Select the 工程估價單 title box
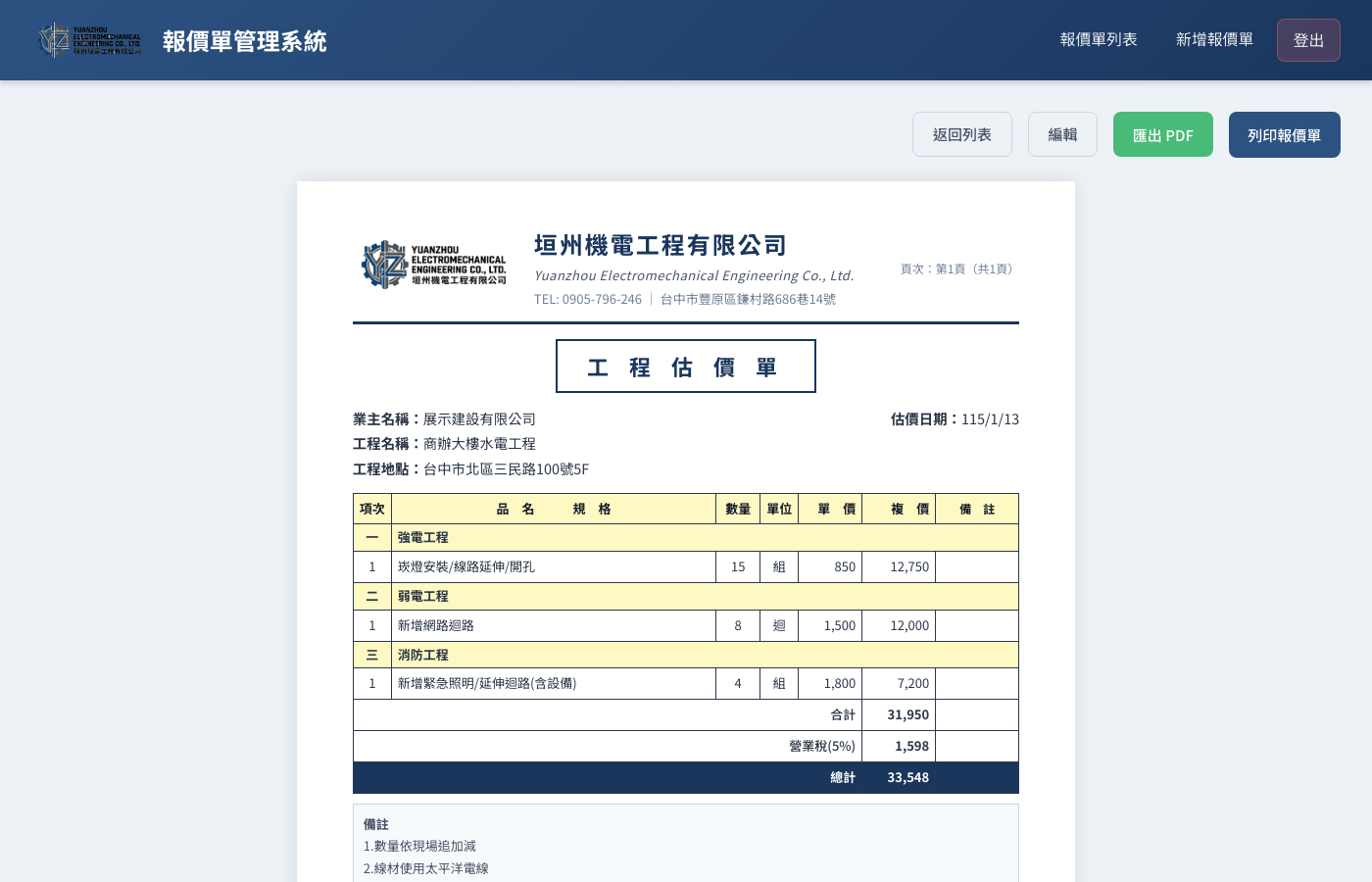Image resolution: width=1372 pixels, height=882 pixels. click(x=686, y=367)
